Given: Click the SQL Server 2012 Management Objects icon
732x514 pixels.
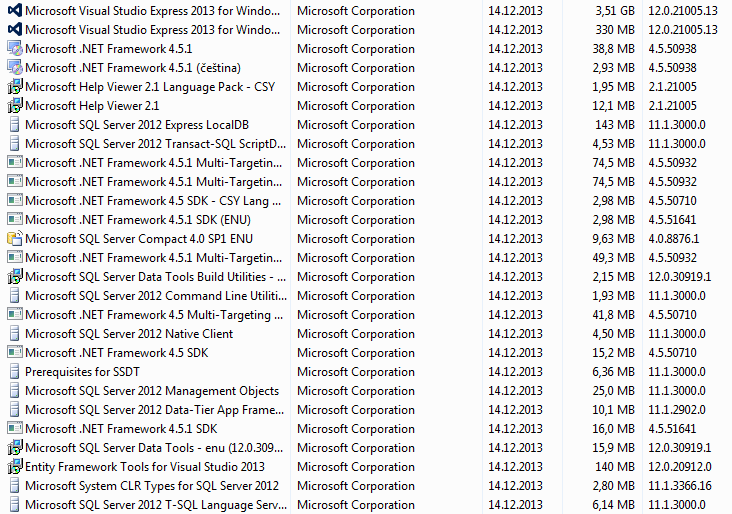Looking at the screenshot, I should [x=14, y=391].
